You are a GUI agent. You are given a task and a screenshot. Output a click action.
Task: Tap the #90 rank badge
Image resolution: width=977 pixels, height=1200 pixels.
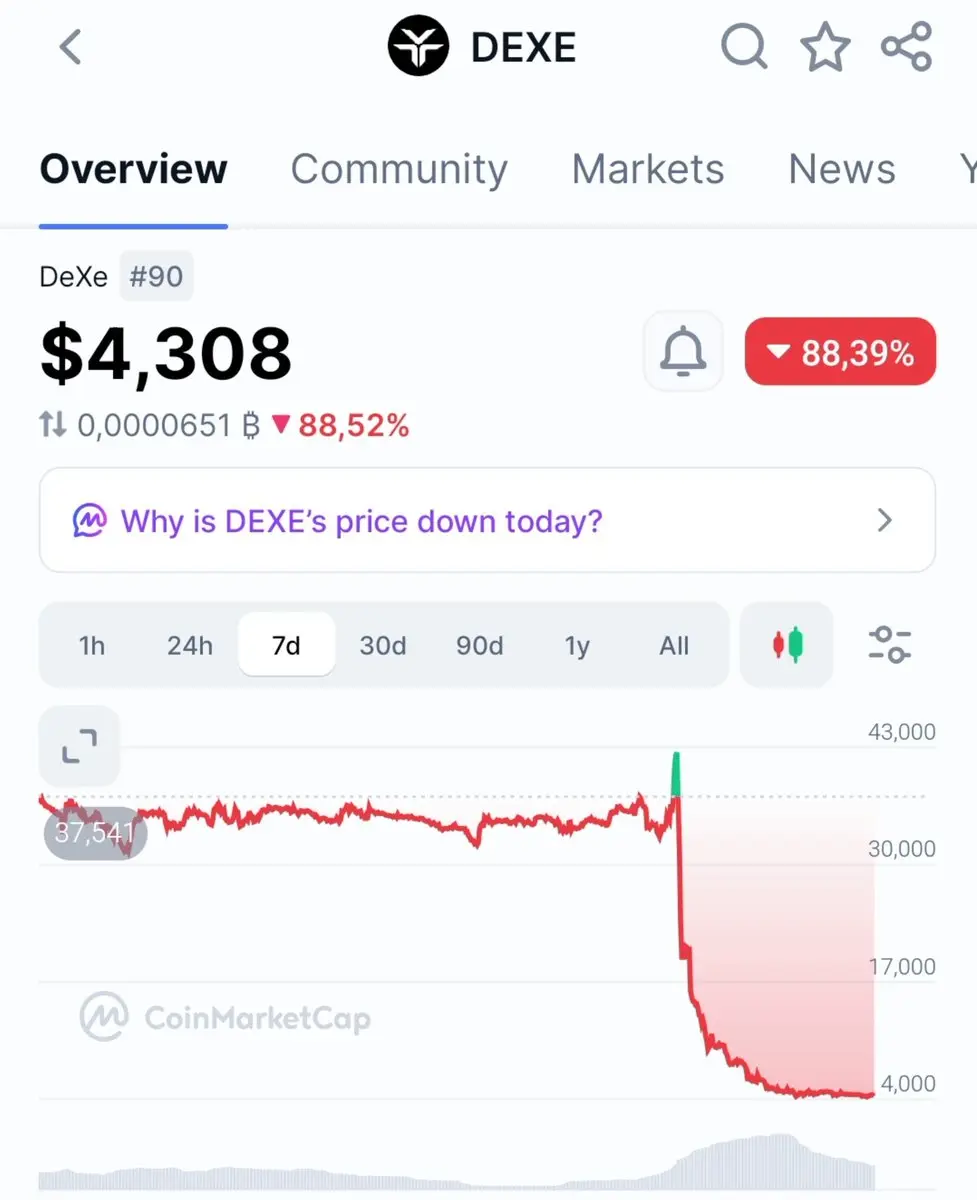157,276
